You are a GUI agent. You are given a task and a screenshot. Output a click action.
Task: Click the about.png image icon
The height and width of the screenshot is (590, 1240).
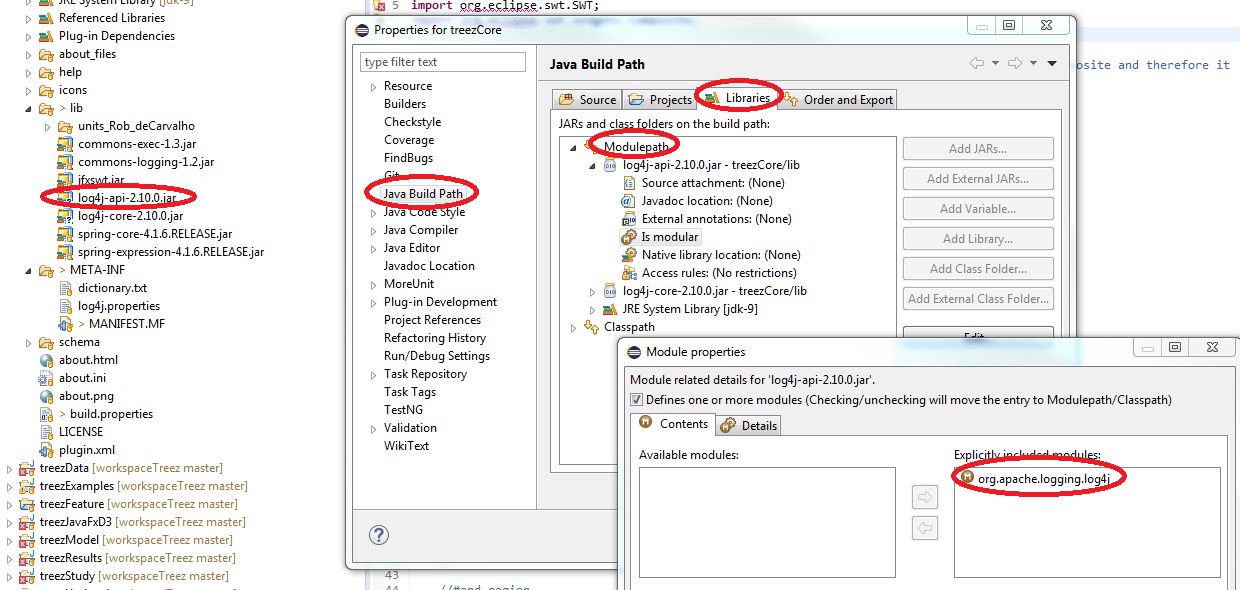[47, 396]
